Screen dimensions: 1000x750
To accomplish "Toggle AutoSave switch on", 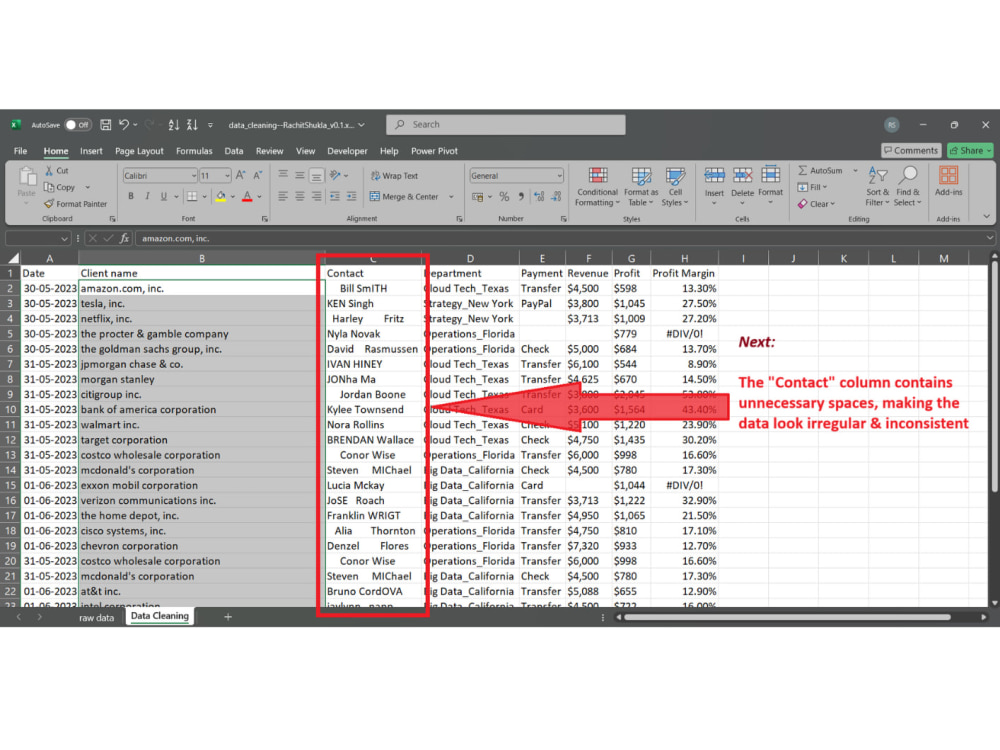I will click(x=78, y=125).
